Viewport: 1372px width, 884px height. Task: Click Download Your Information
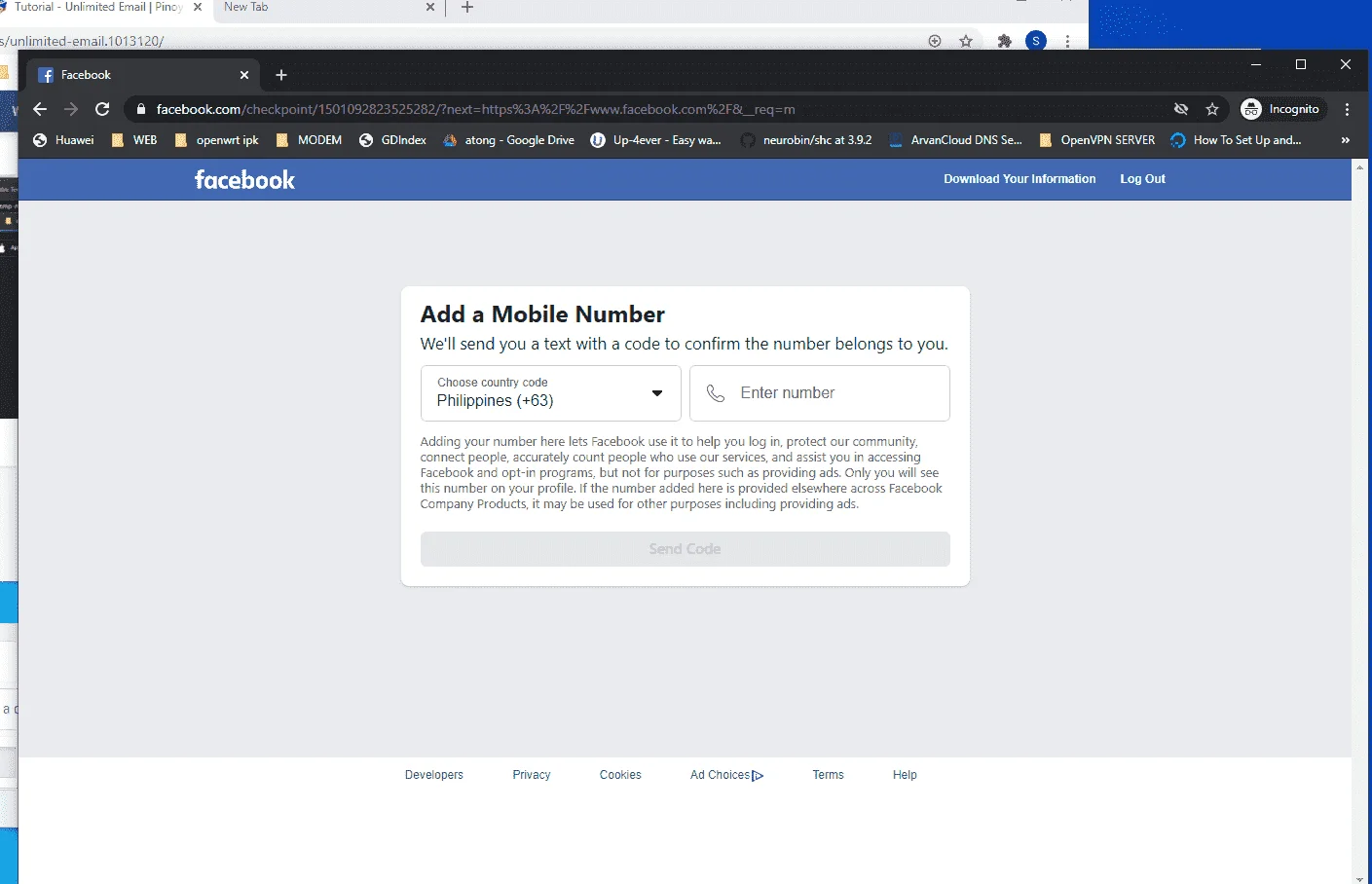[x=1020, y=179]
